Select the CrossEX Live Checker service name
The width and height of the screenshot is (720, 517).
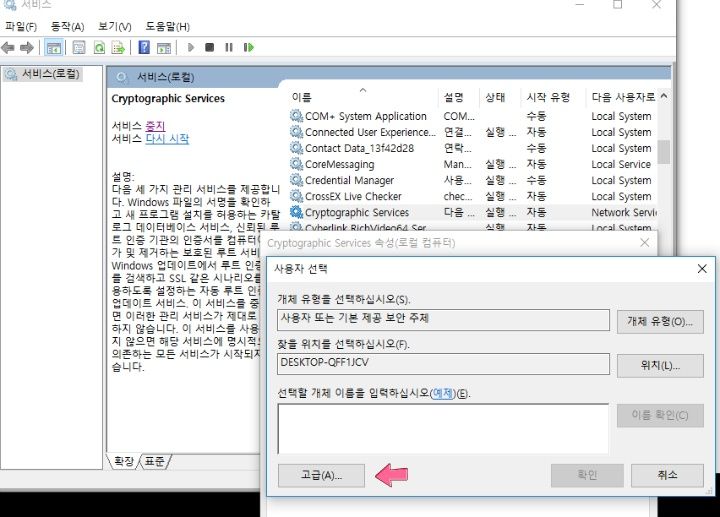[353, 197]
